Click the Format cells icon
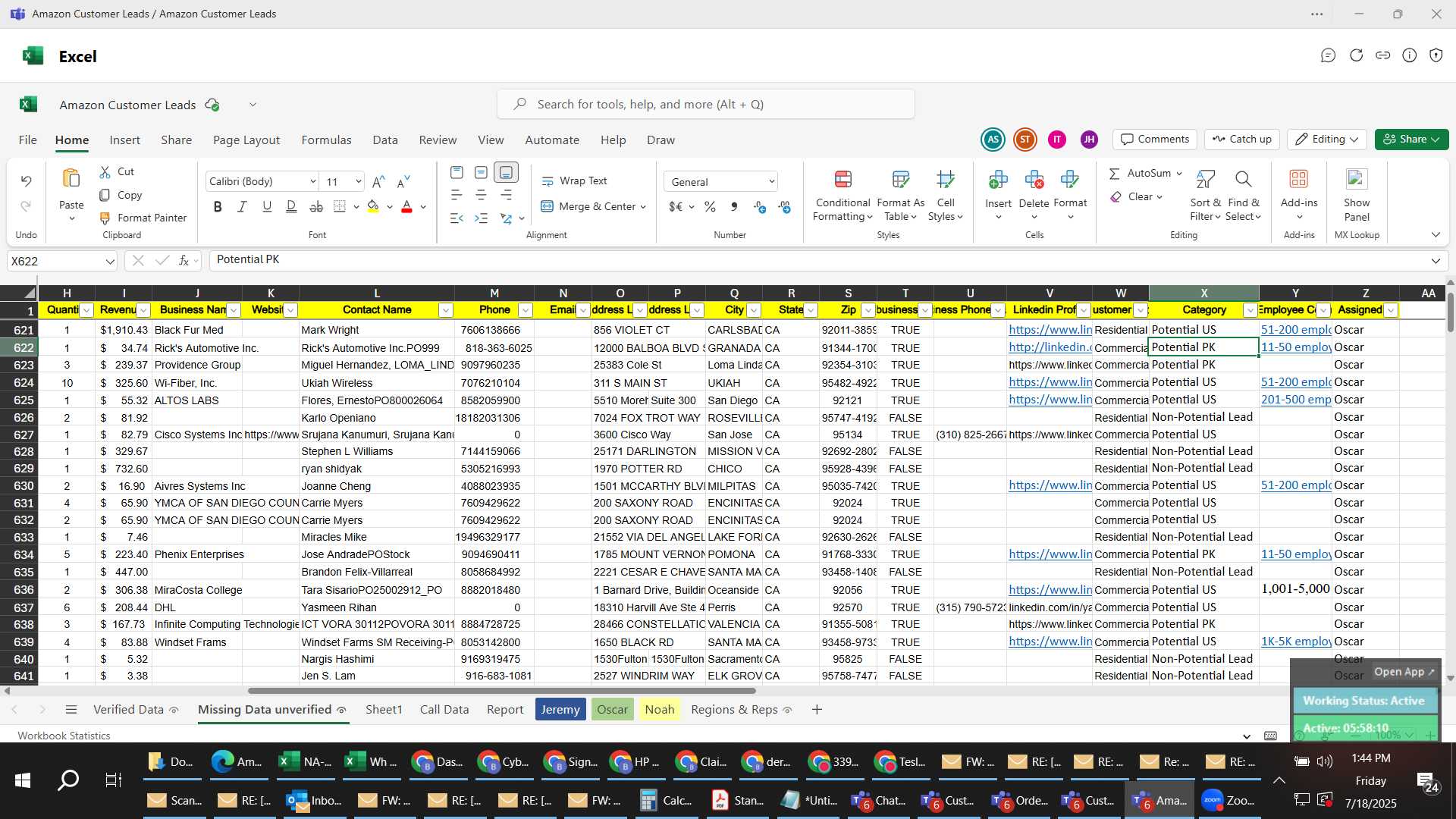Viewport: 1456px width, 819px height. (1070, 180)
